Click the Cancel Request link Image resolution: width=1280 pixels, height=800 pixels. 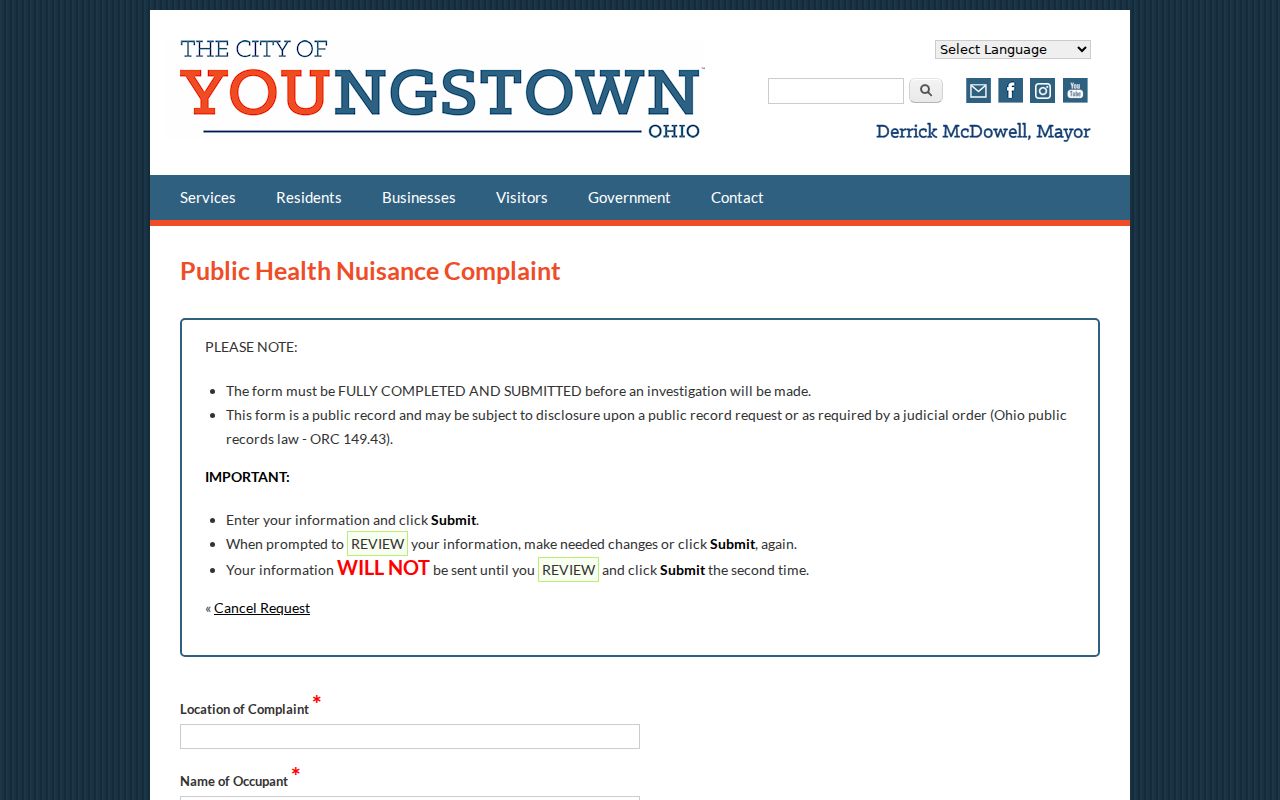click(262, 608)
